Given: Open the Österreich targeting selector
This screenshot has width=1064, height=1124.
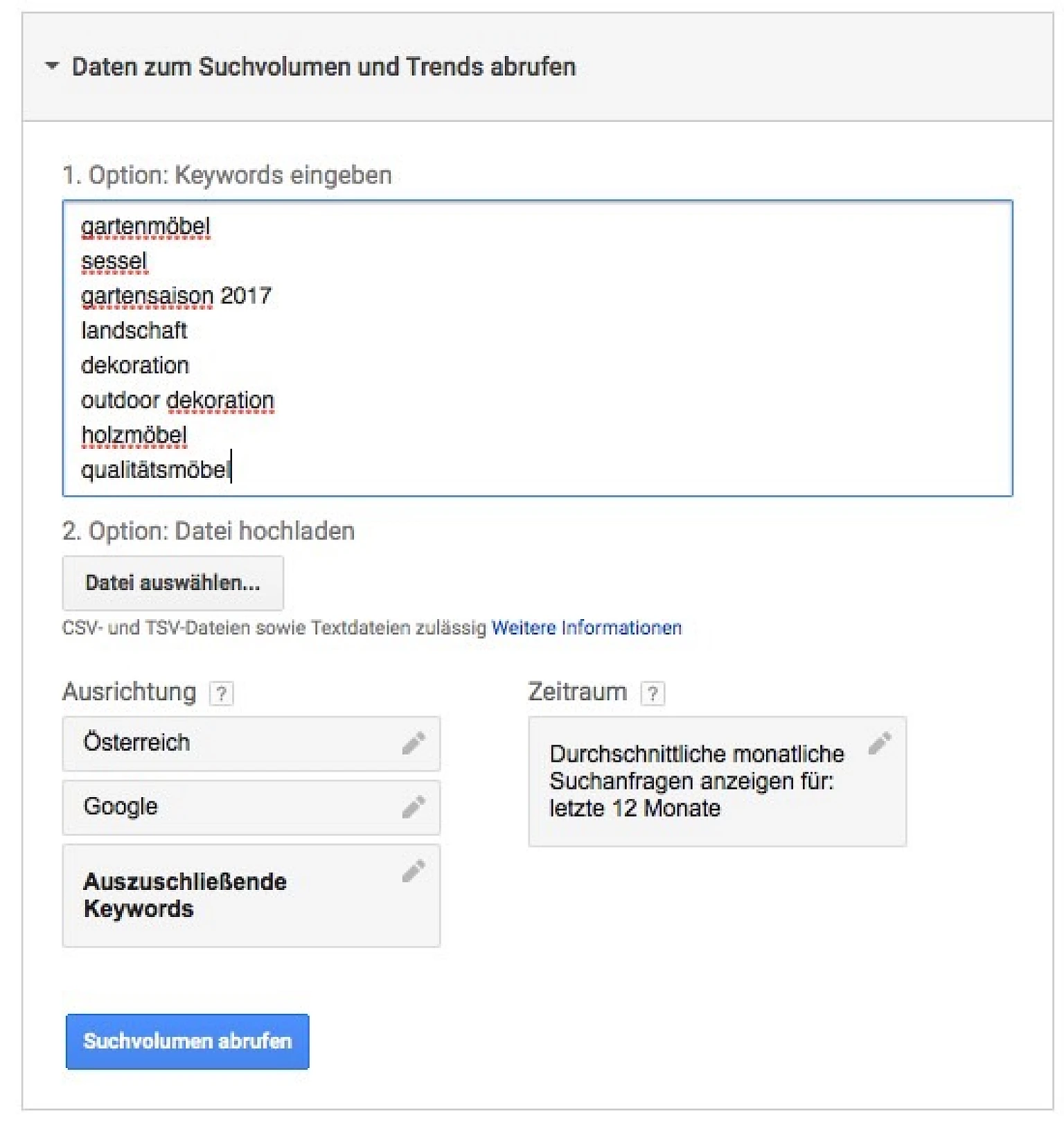Looking at the screenshot, I should coord(251,744).
